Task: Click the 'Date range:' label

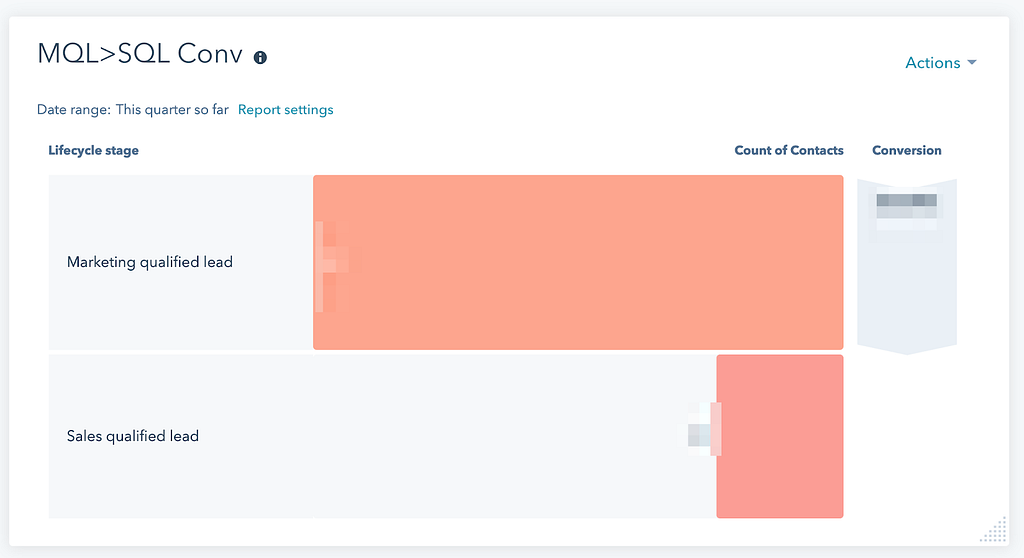Action: pyautogui.click(x=73, y=110)
